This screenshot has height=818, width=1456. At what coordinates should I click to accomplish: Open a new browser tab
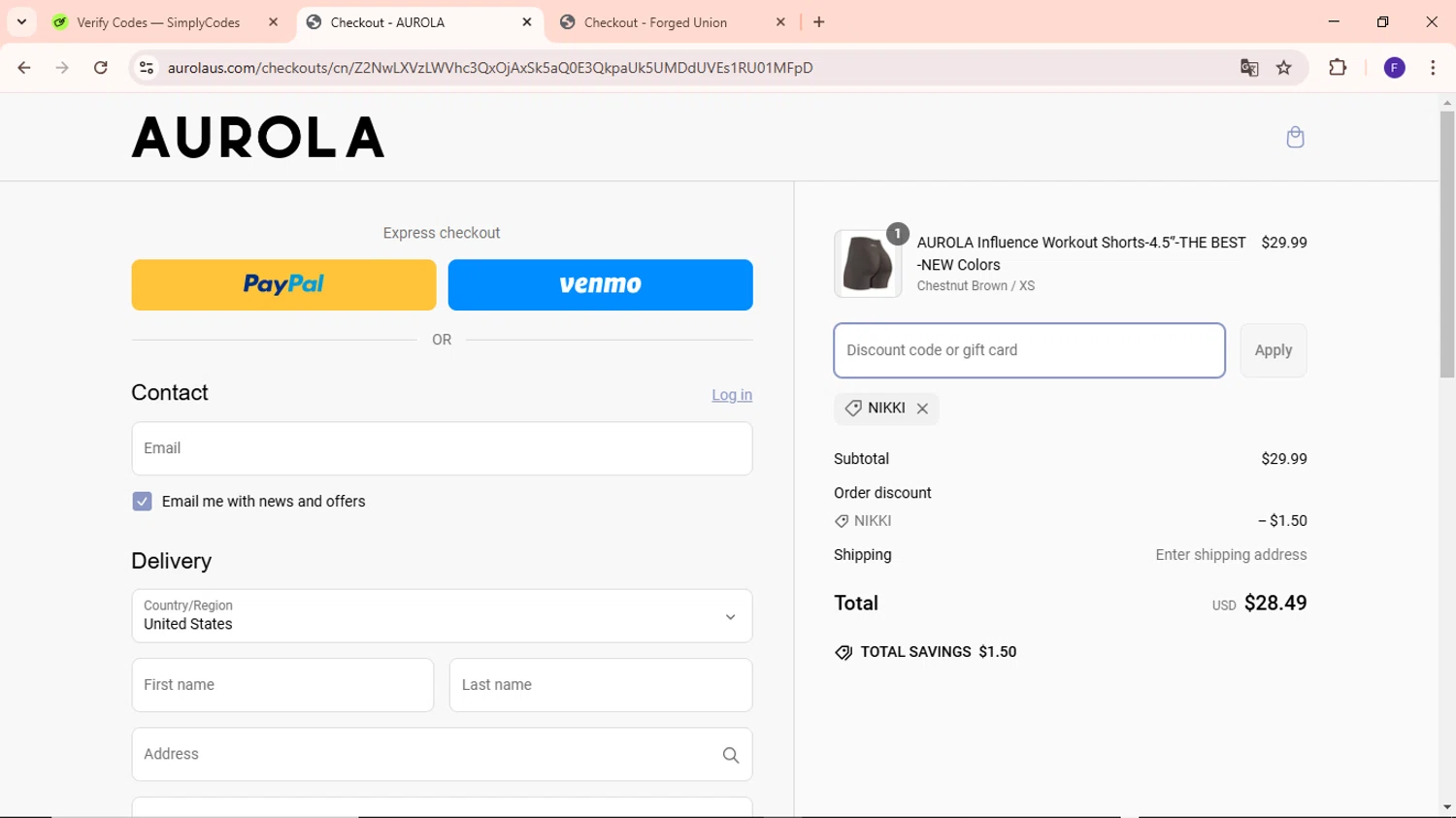819,22
